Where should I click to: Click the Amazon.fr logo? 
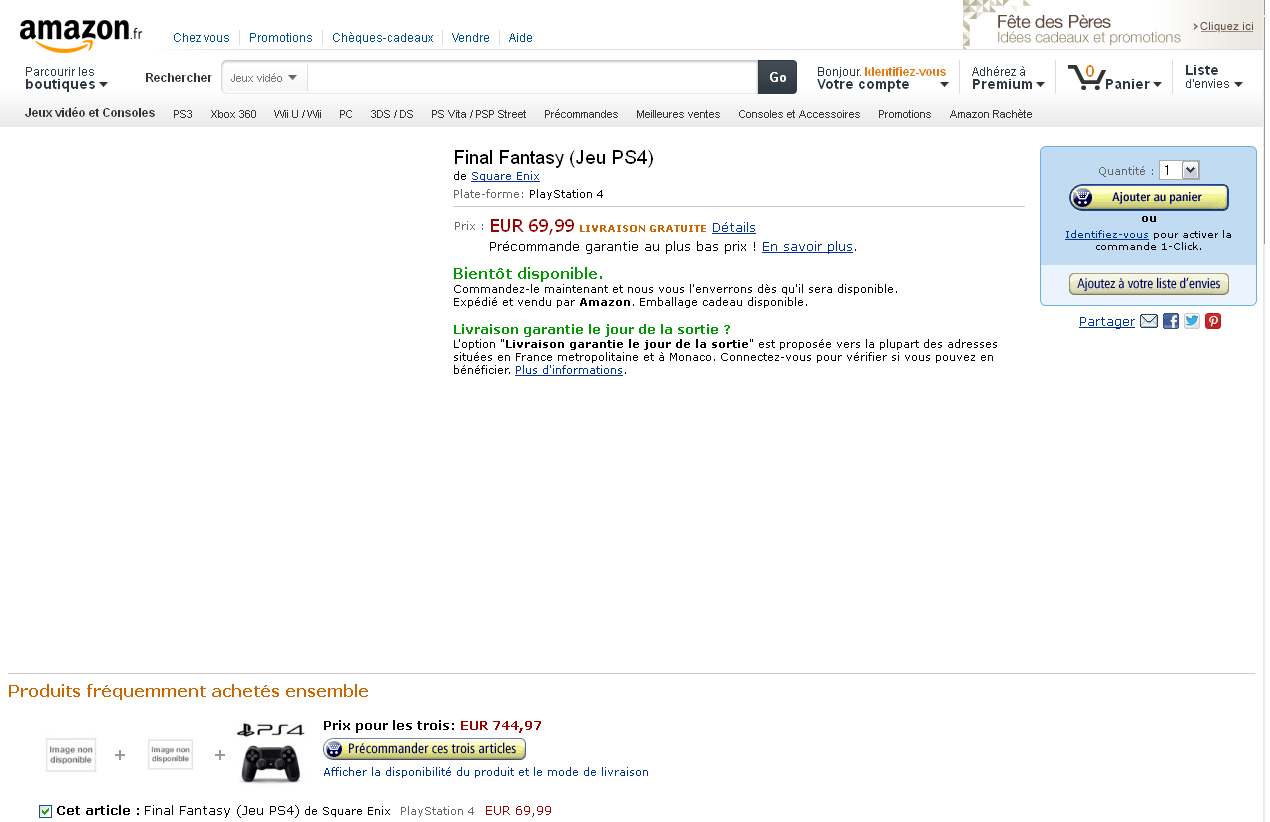pos(80,35)
